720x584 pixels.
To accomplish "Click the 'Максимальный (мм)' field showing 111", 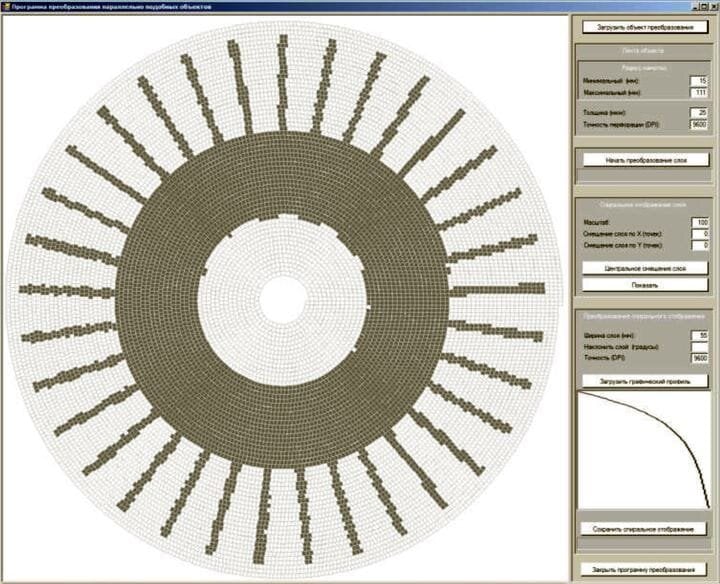I will pos(698,92).
